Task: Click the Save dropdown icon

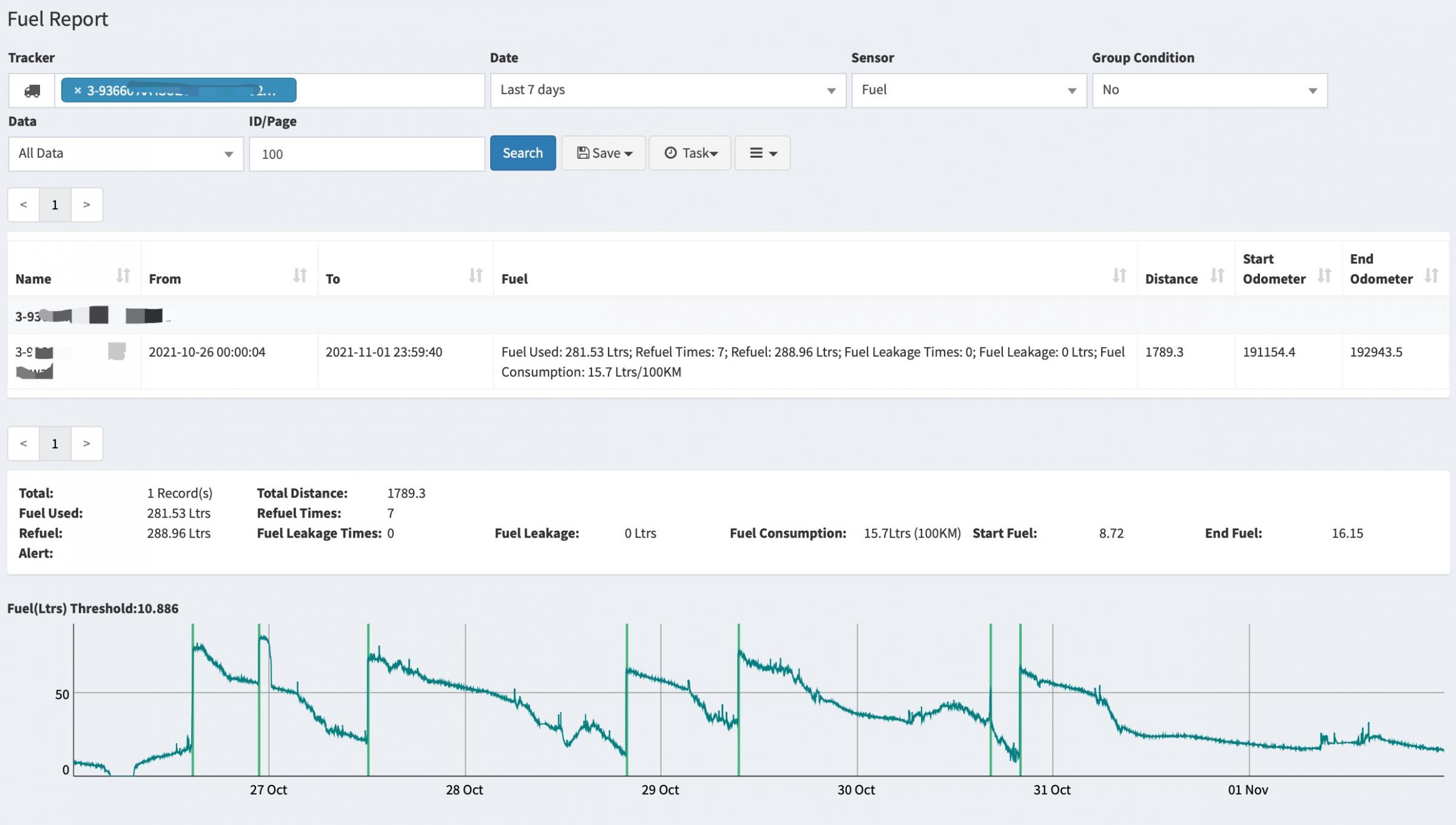Action: pyautogui.click(x=627, y=153)
